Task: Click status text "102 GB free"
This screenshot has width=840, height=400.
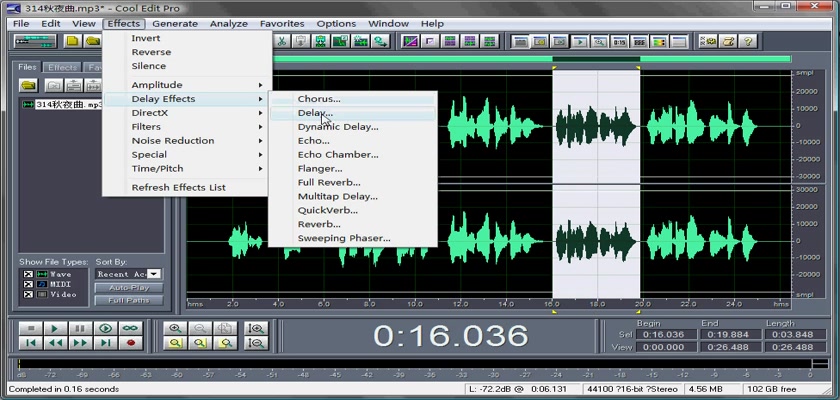Action: [x=771, y=389]
